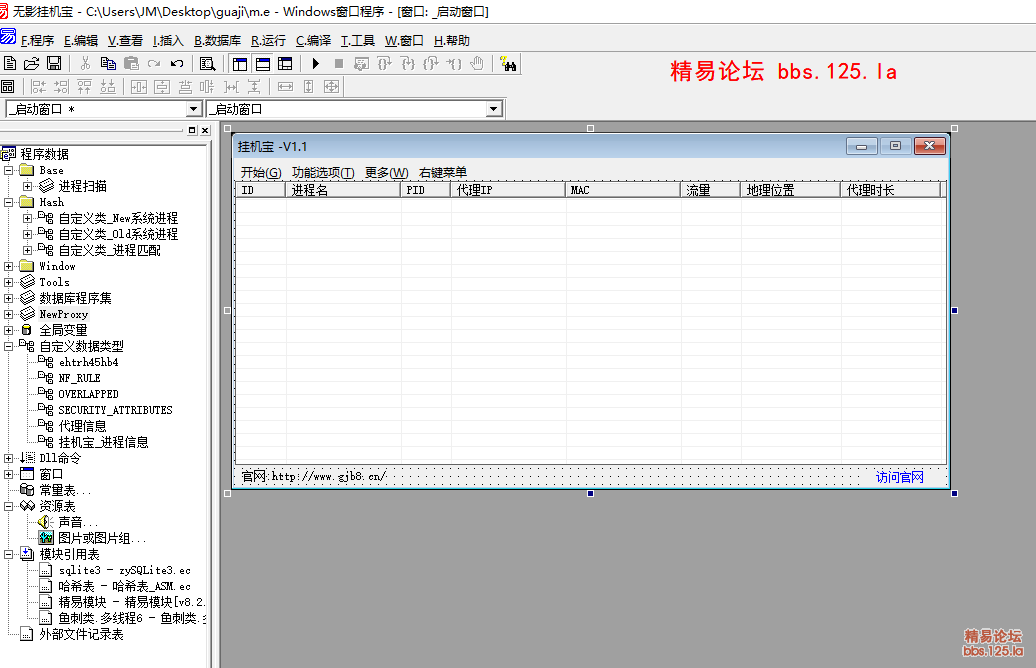The width and height of the screenshot is (1036, 668).
Task: Open the left _启动窗口 * combo dropdown
Action: tap(193, 109)
